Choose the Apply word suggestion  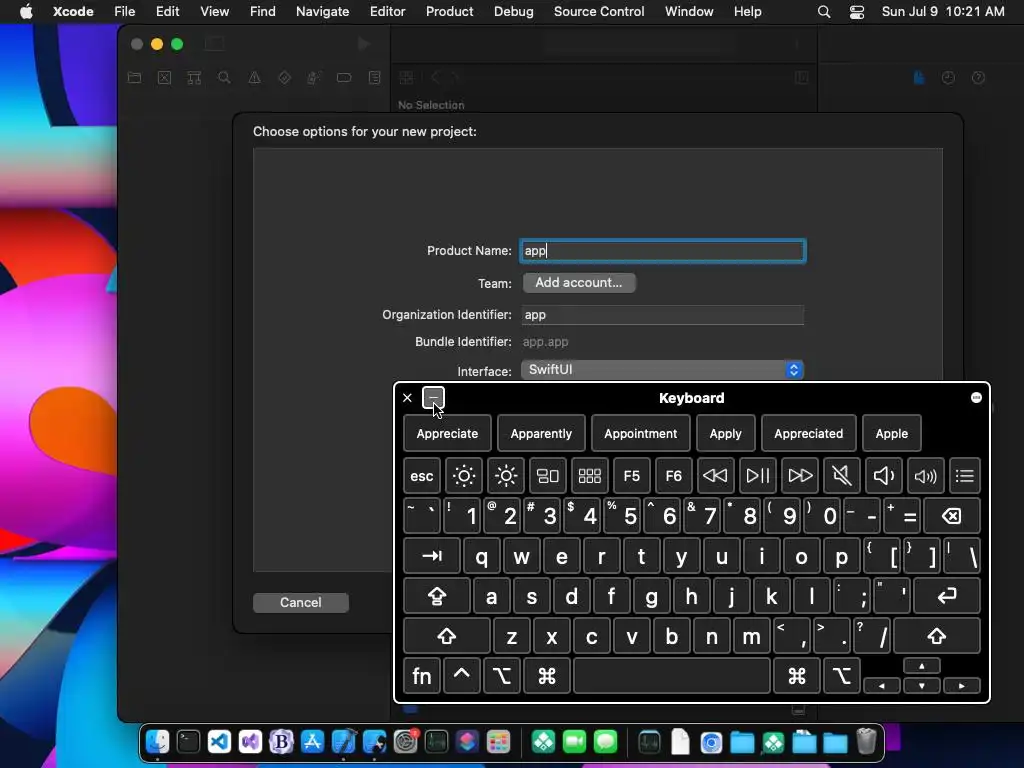[726, 433]
